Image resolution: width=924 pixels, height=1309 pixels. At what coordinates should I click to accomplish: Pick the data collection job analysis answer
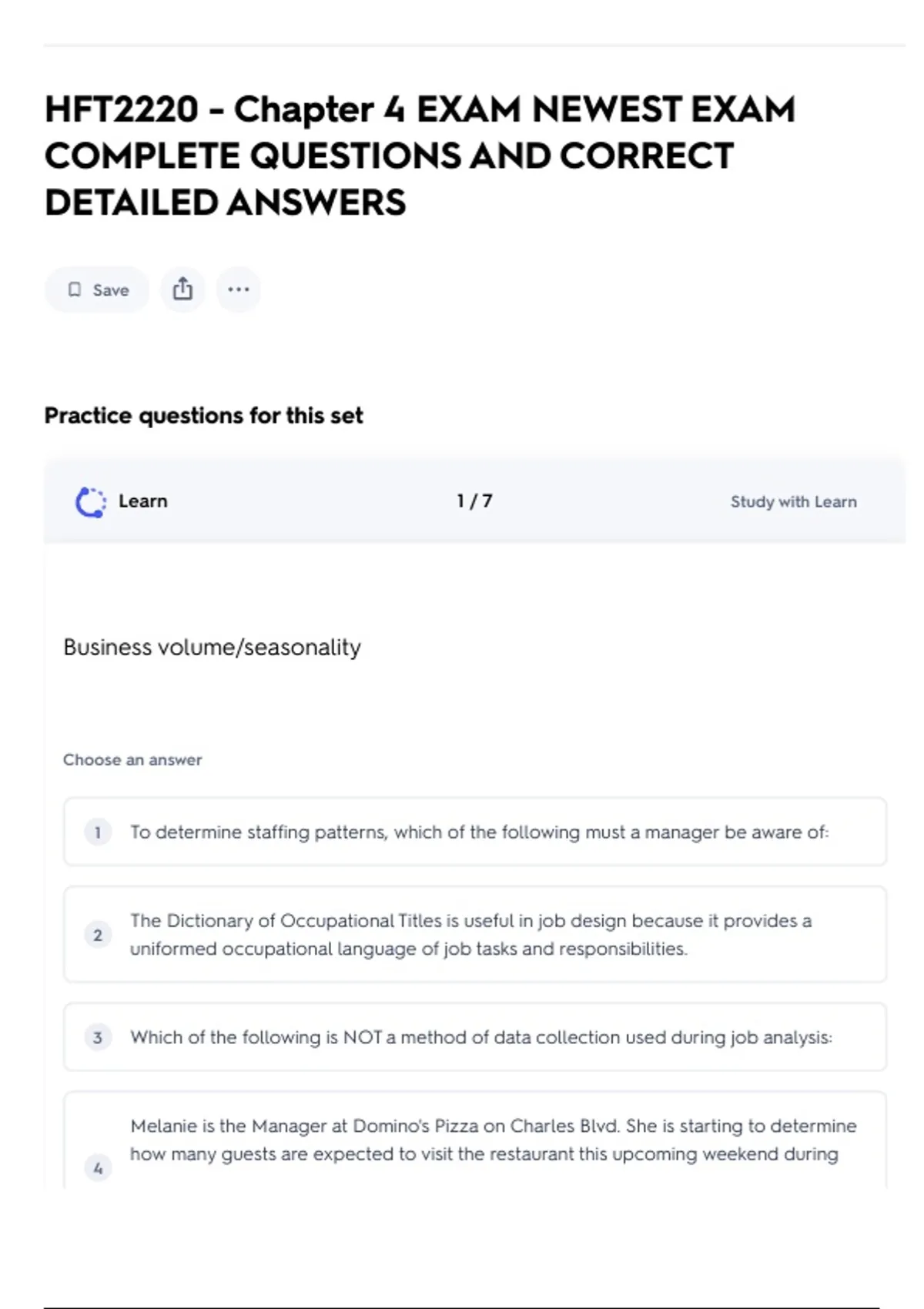(480, 1037)
